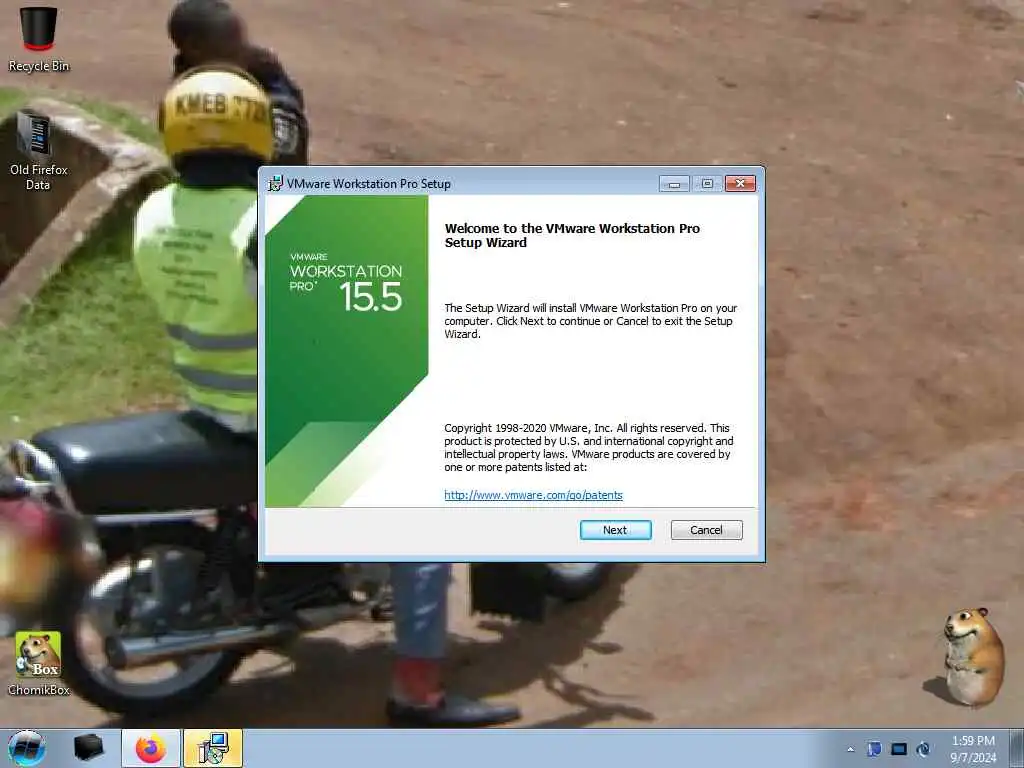Open the vmware.com/go/patents link
This screenshot has width=1024, height=768.
pos(533,495)
